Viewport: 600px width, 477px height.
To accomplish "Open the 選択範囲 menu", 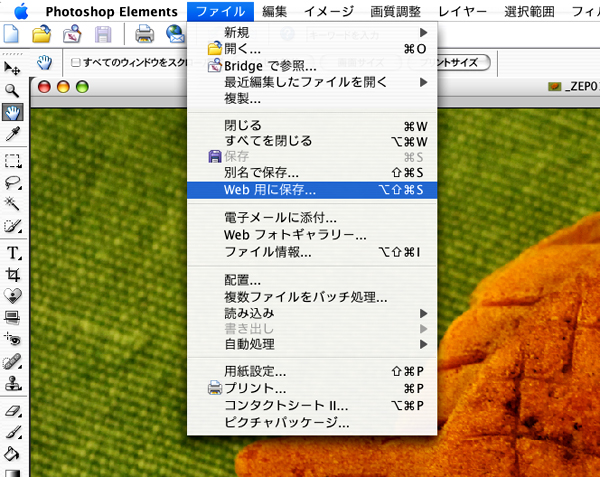I will click(x=529, y=11).
